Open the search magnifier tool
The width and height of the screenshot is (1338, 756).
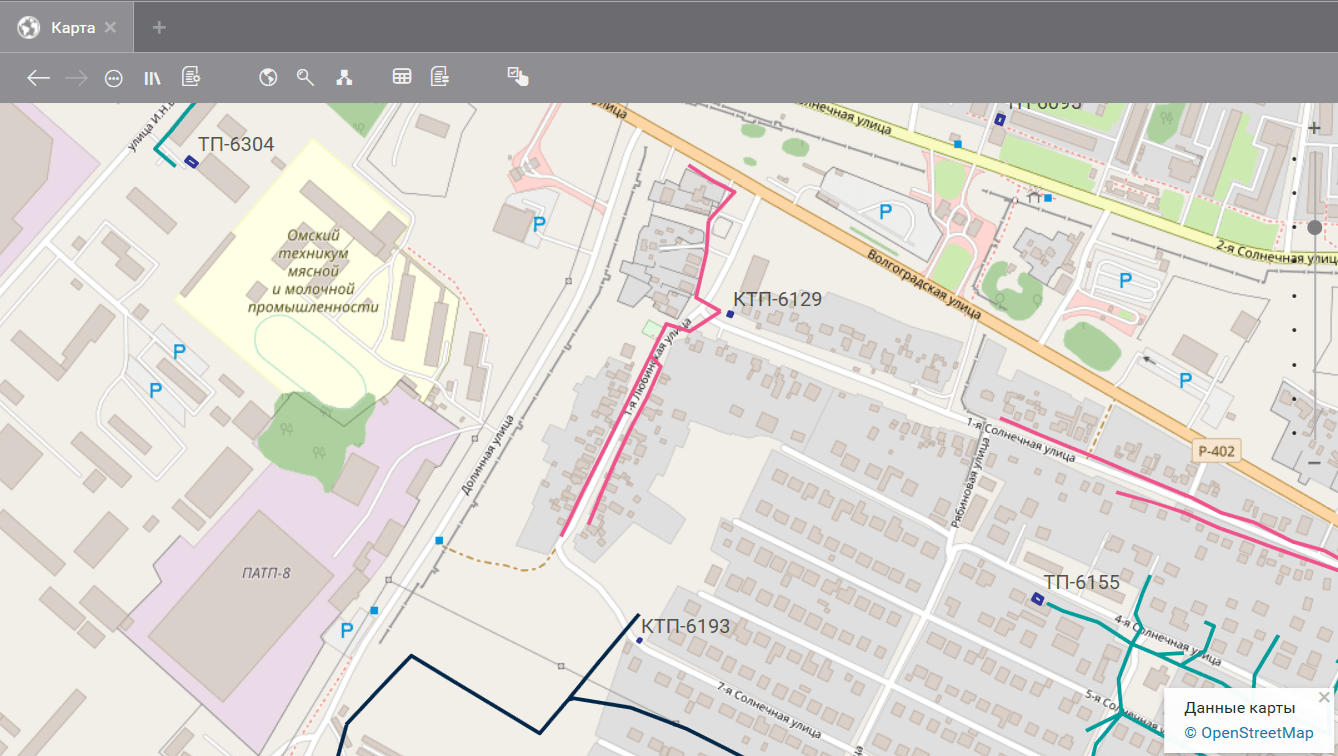point(306,77)
